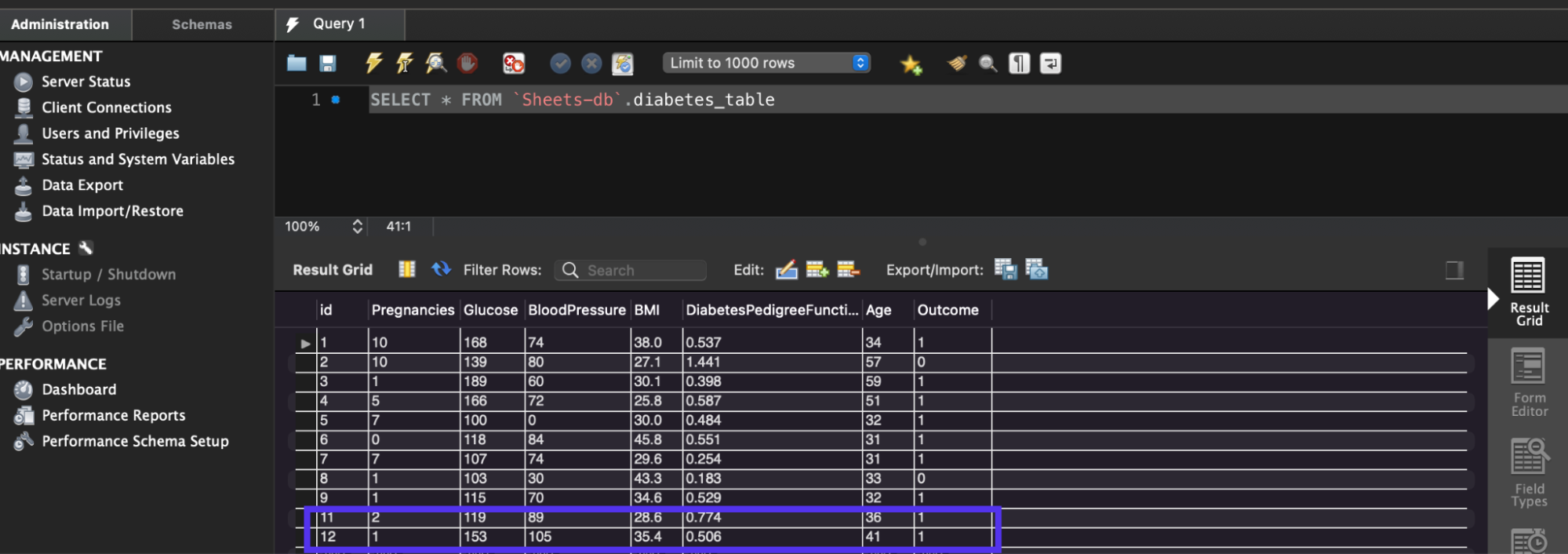Commit transaction with blue checkmark icon
The height and width of the screenshot is (554, 1568).
(x=560, y=64)
